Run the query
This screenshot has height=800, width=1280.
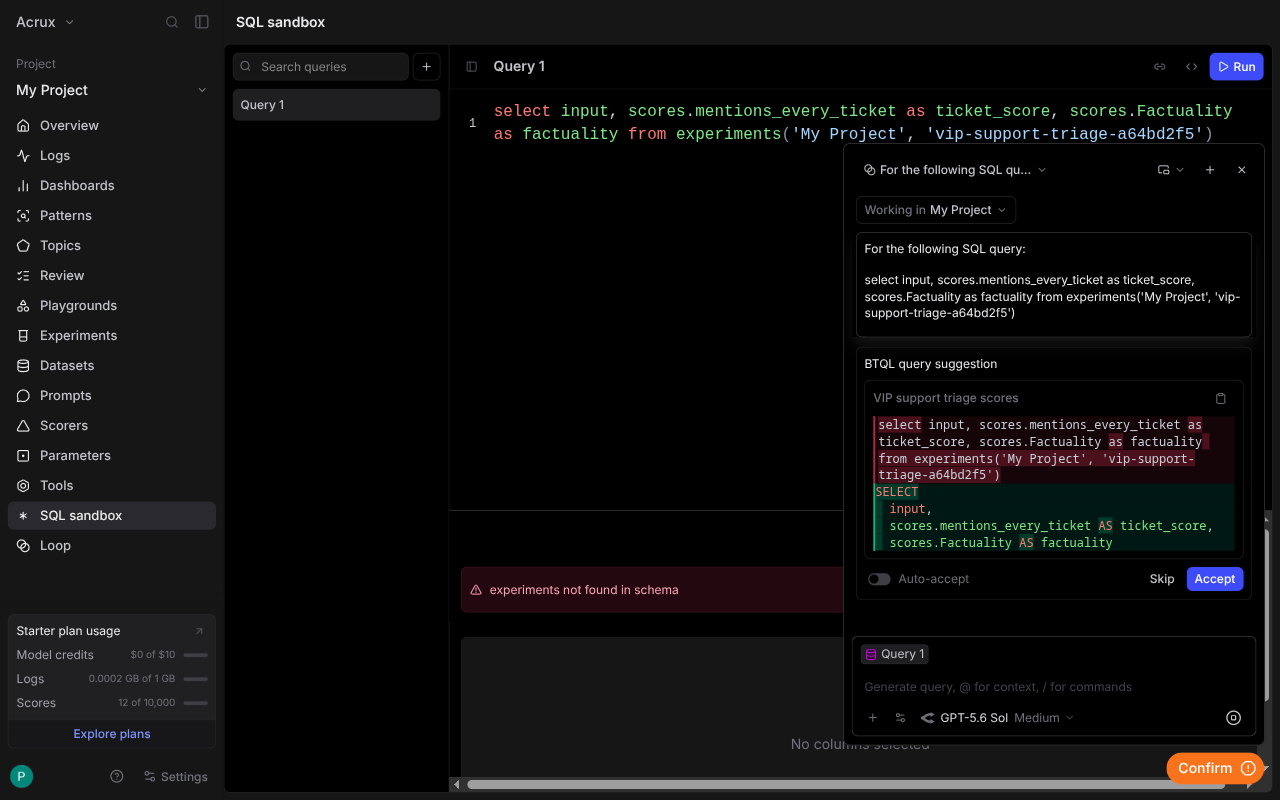tap(1236, 67)
